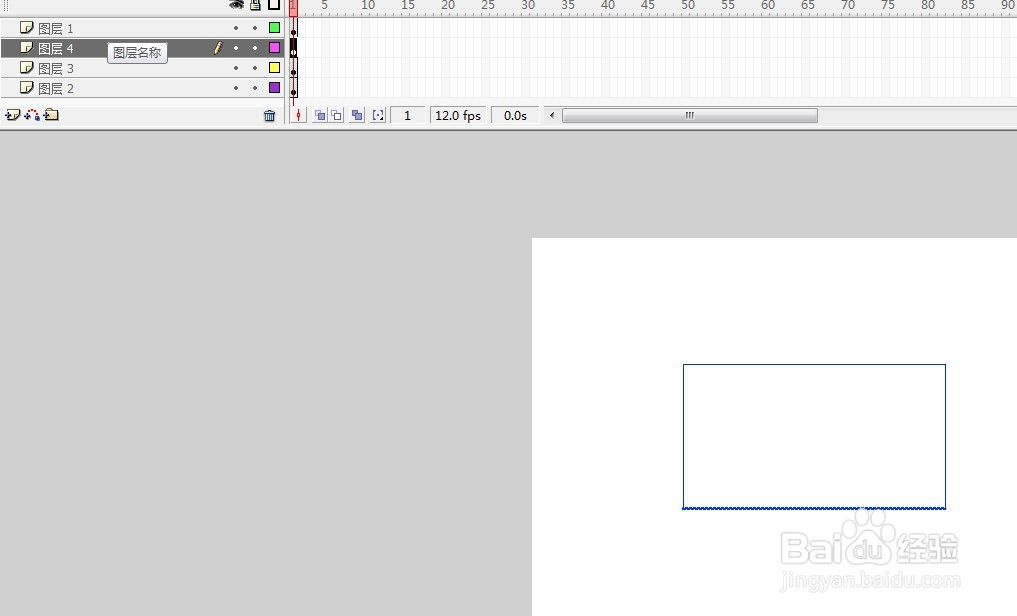Click the page icon of 图层 2
Screen dimensions: 1017x616
[x=27, y=87]
